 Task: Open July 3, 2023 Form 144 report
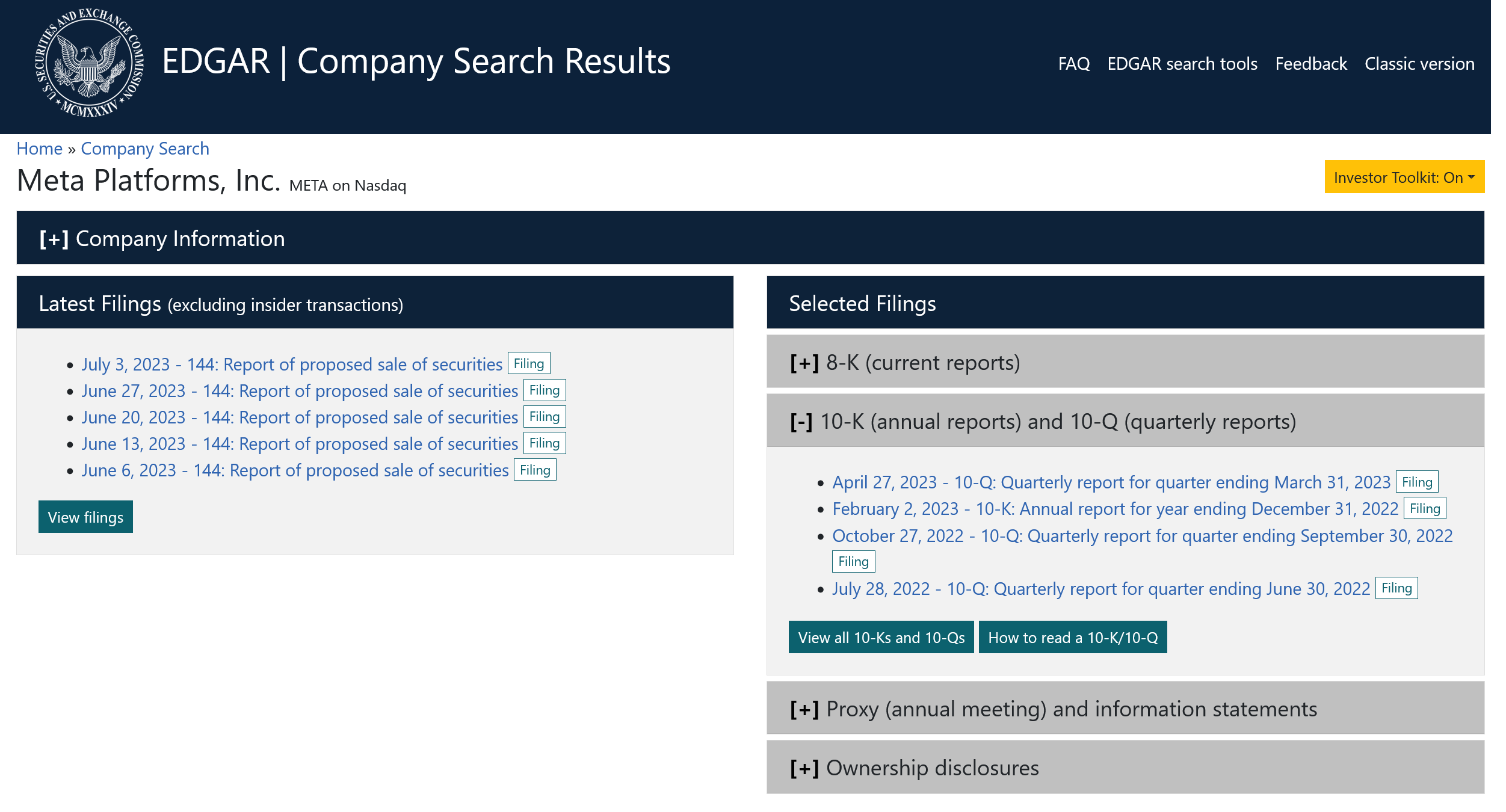[x=292, y=364]
